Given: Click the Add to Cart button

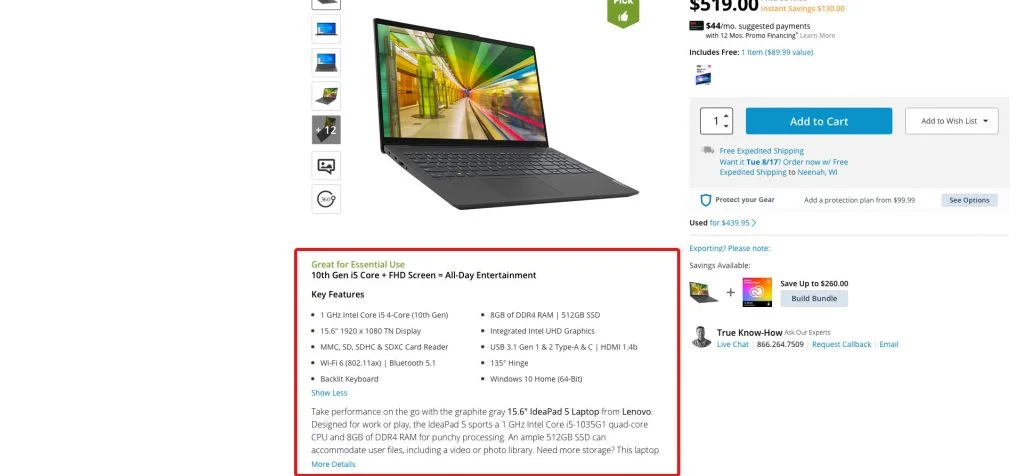Looking at the screenshot, I should pos(819,121).
